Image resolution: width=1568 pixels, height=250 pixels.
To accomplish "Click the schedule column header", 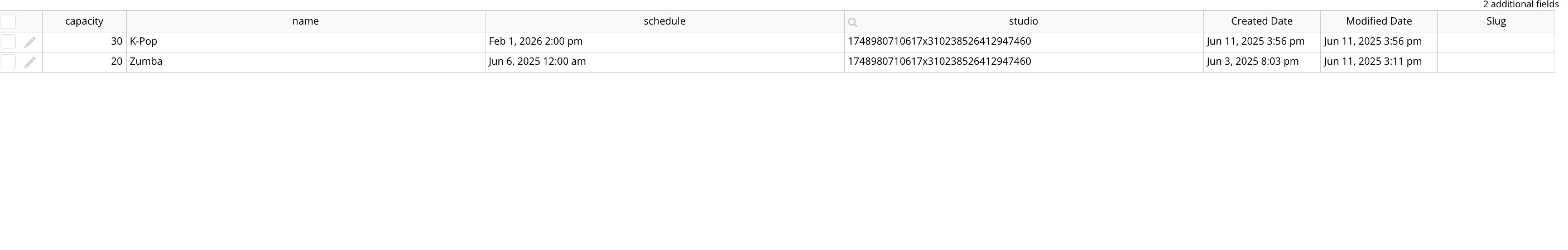I will pos(665,21).
